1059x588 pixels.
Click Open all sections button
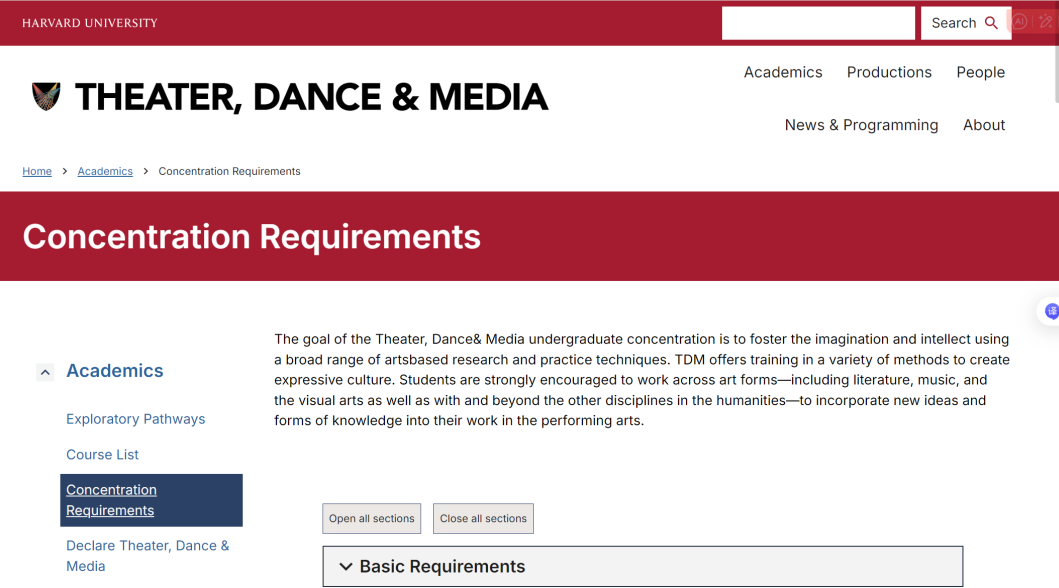coord(371,518)
